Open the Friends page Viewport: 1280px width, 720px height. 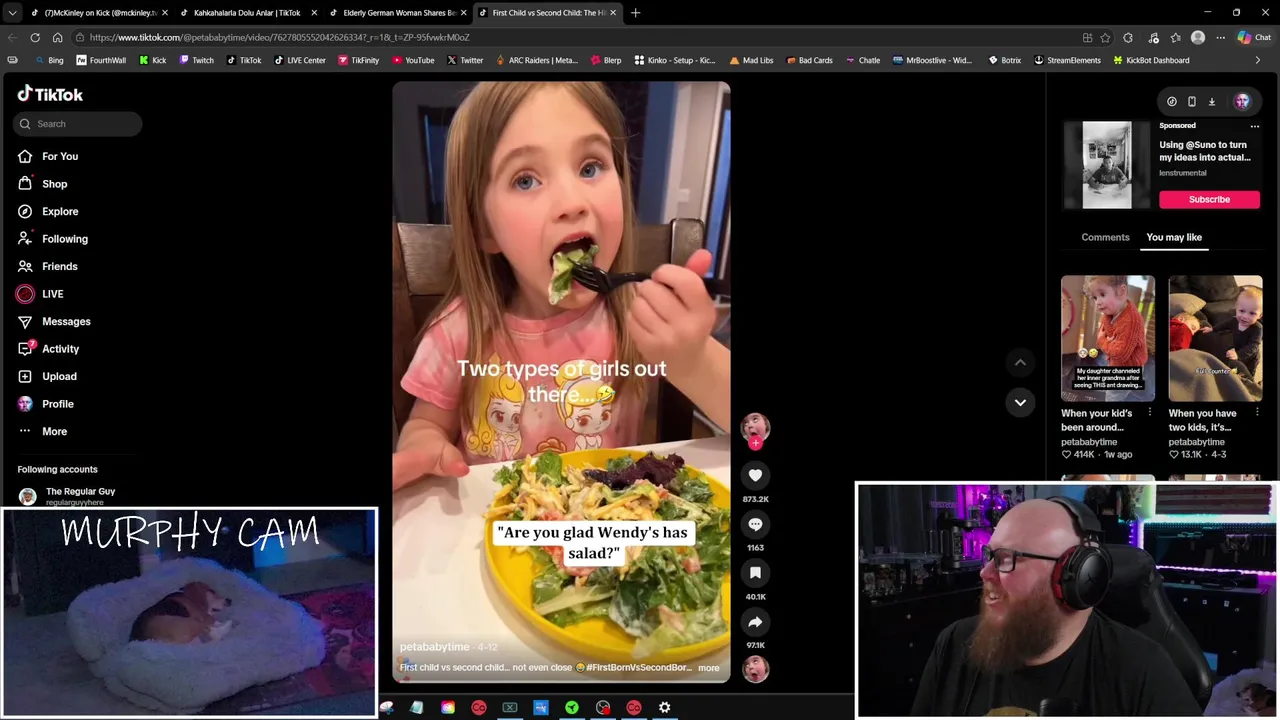tap(47, 266)
